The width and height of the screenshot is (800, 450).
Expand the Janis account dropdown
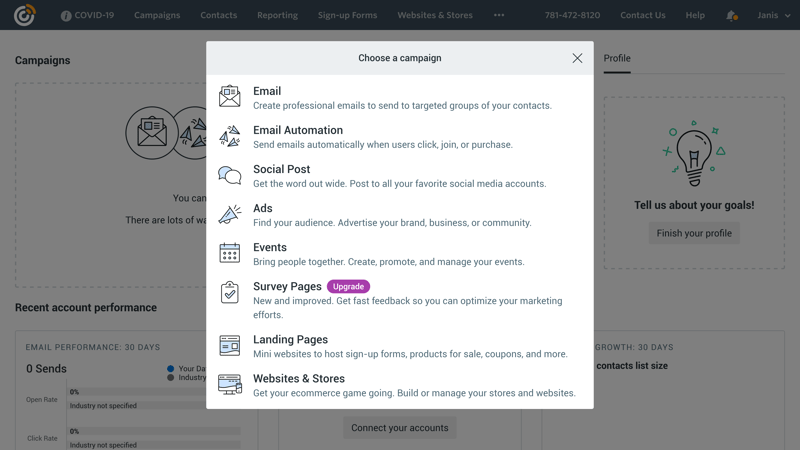tap(773, 15)
